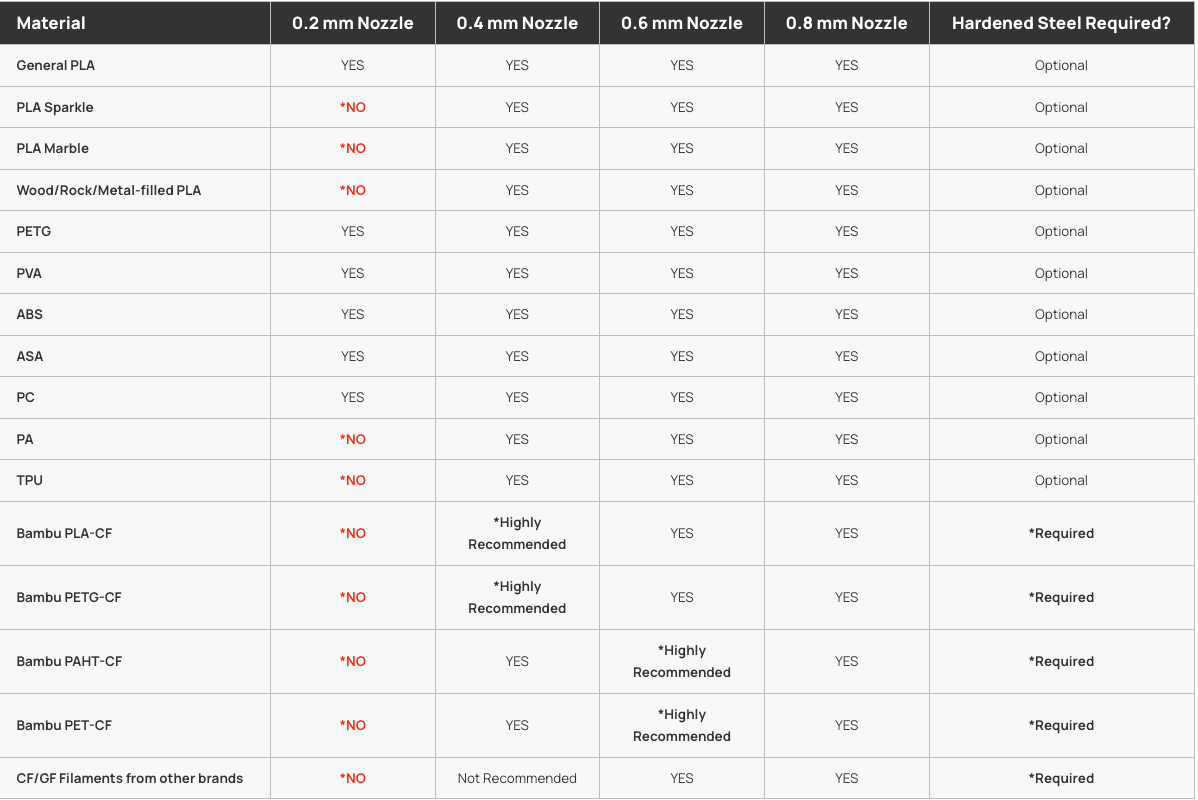Click the Material column header
Screen dimensions: 1198x800
(x=51, y=23)
